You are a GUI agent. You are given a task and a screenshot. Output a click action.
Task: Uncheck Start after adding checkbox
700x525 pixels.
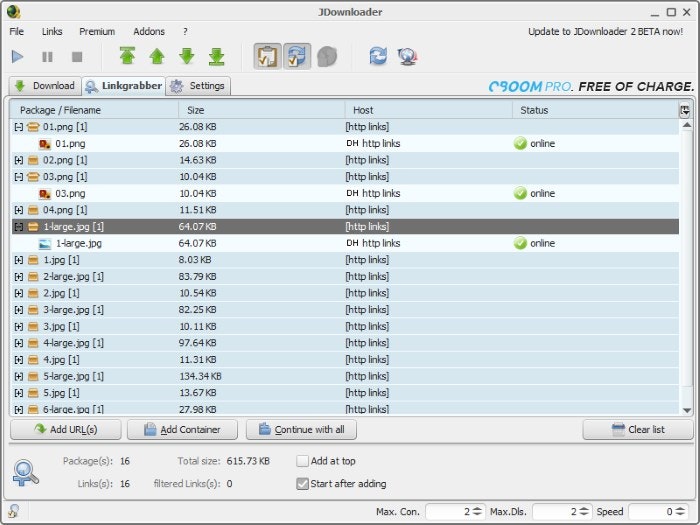tap(302, 484)
